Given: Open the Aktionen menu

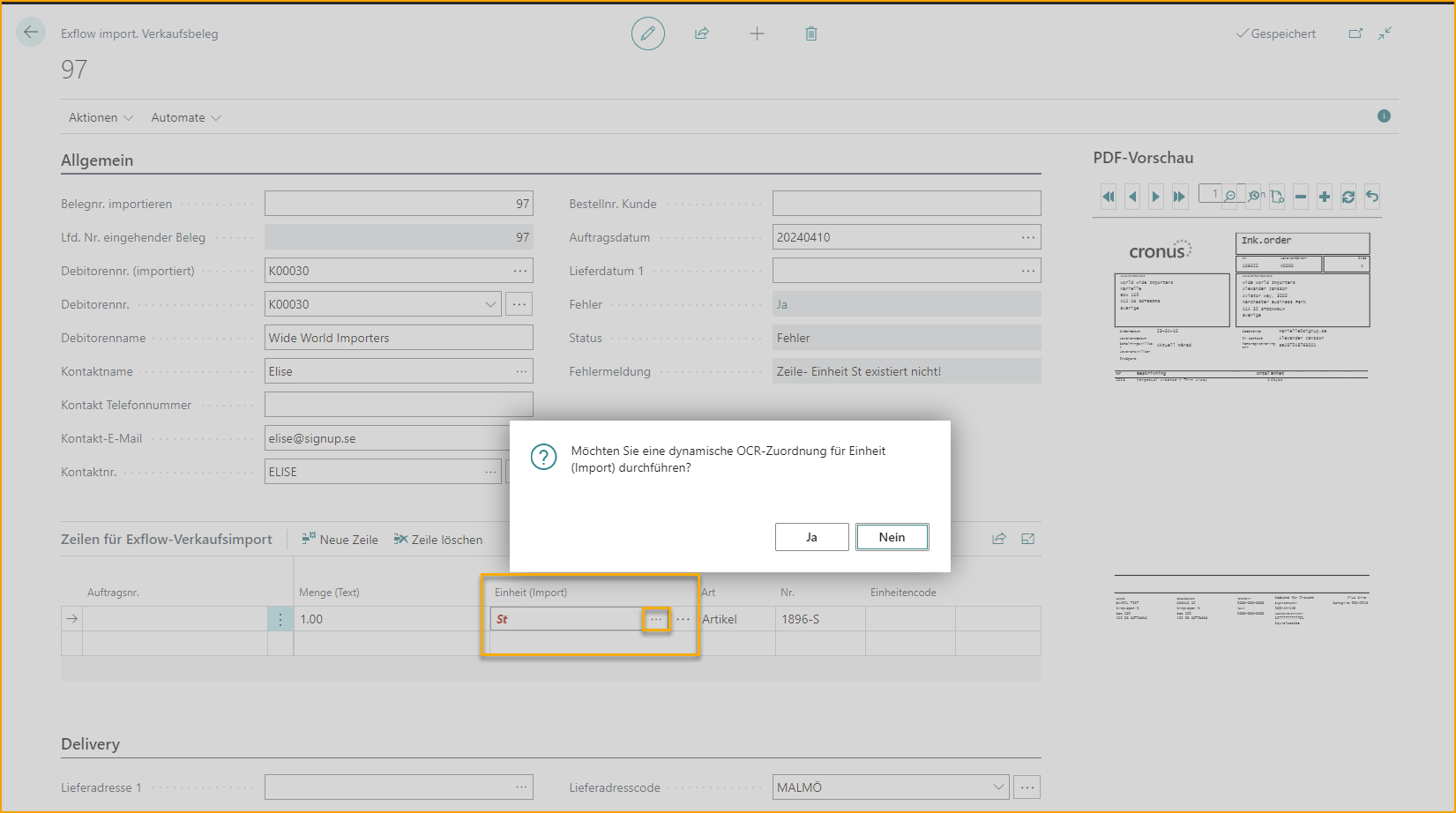Looking at the screenshot, I should 100,116.
